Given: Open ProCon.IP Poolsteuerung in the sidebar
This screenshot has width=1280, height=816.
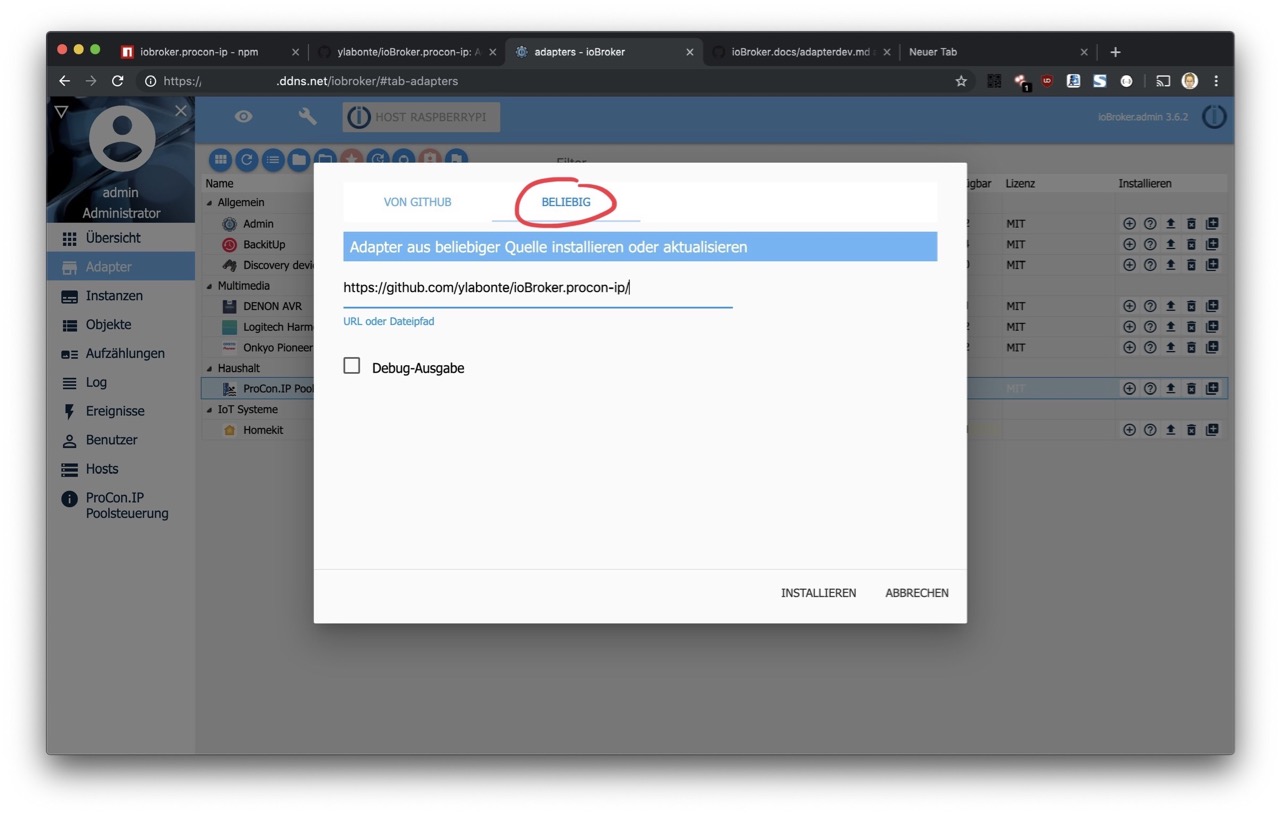Looking at the screenshot, I should 120,505.
